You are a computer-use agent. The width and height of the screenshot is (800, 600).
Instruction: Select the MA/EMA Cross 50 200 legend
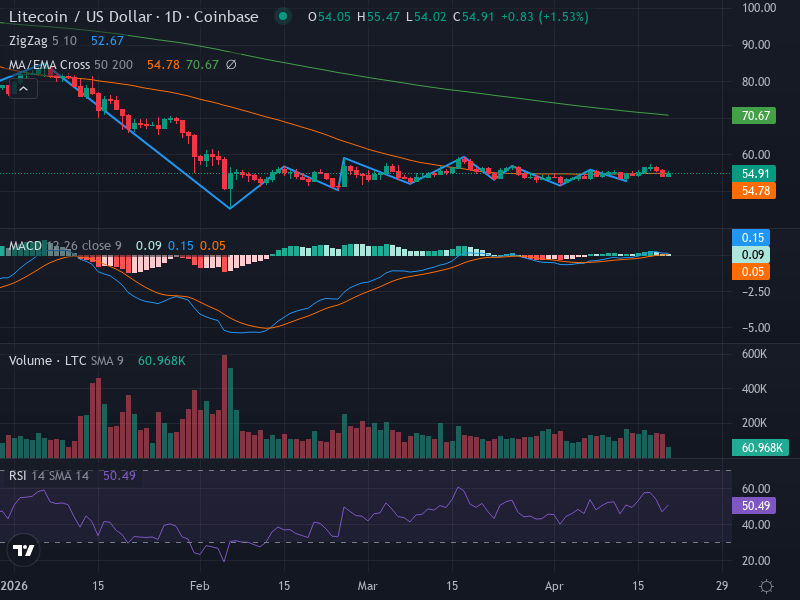[x=70, y=65]
